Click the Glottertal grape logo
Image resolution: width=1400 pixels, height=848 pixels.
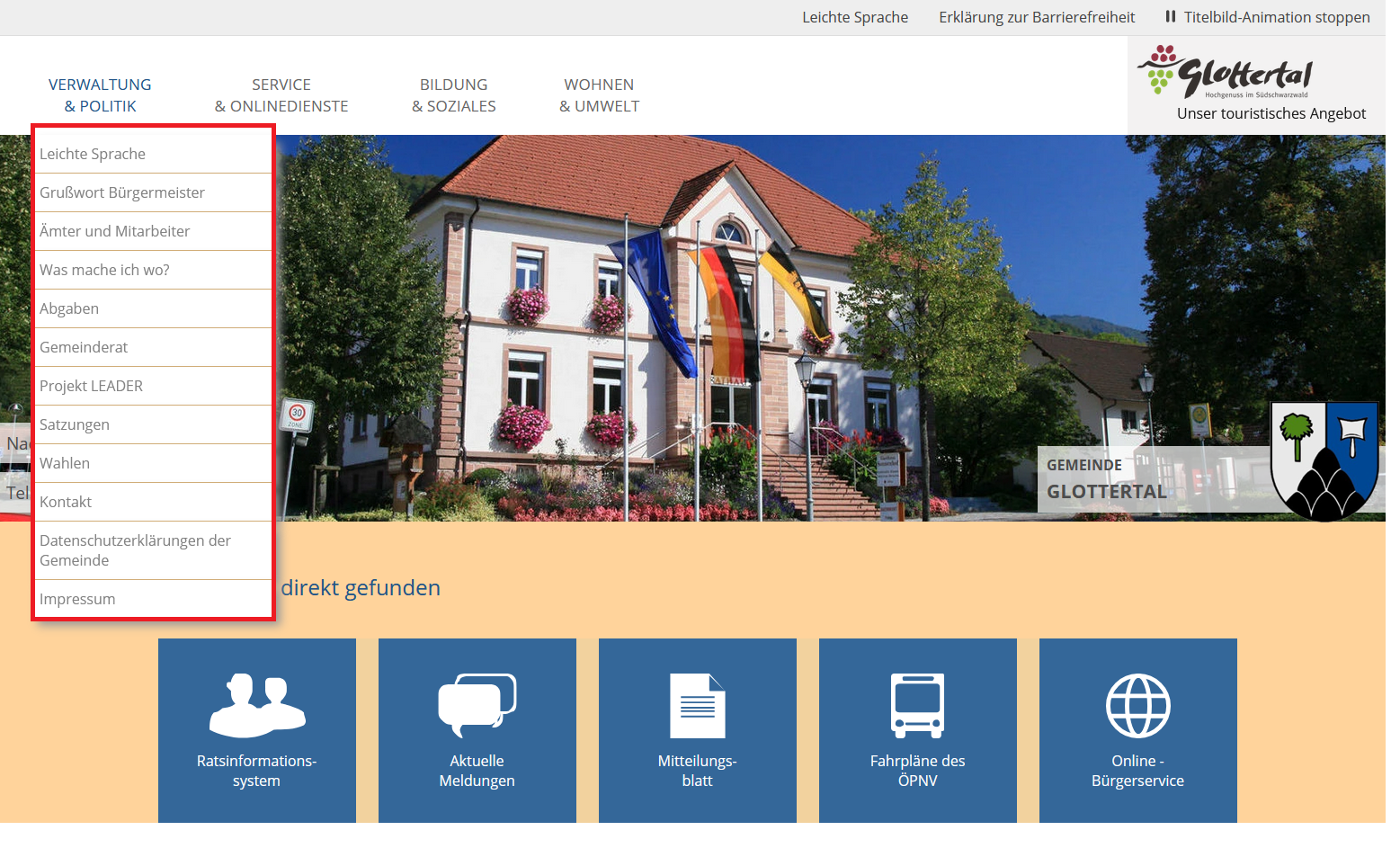point(1225,72)
